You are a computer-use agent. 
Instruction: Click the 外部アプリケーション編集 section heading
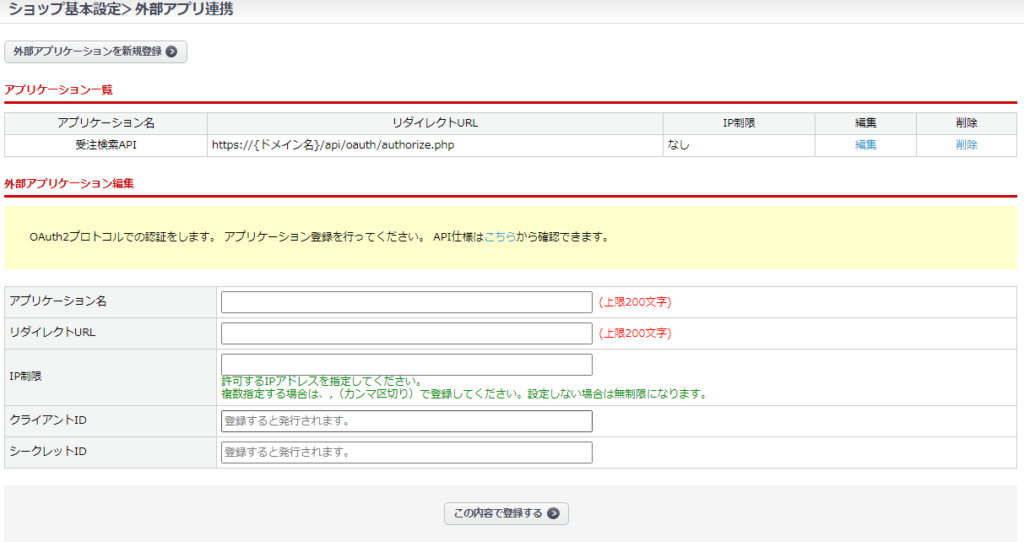pyautogui.click(x=69, y=184)
